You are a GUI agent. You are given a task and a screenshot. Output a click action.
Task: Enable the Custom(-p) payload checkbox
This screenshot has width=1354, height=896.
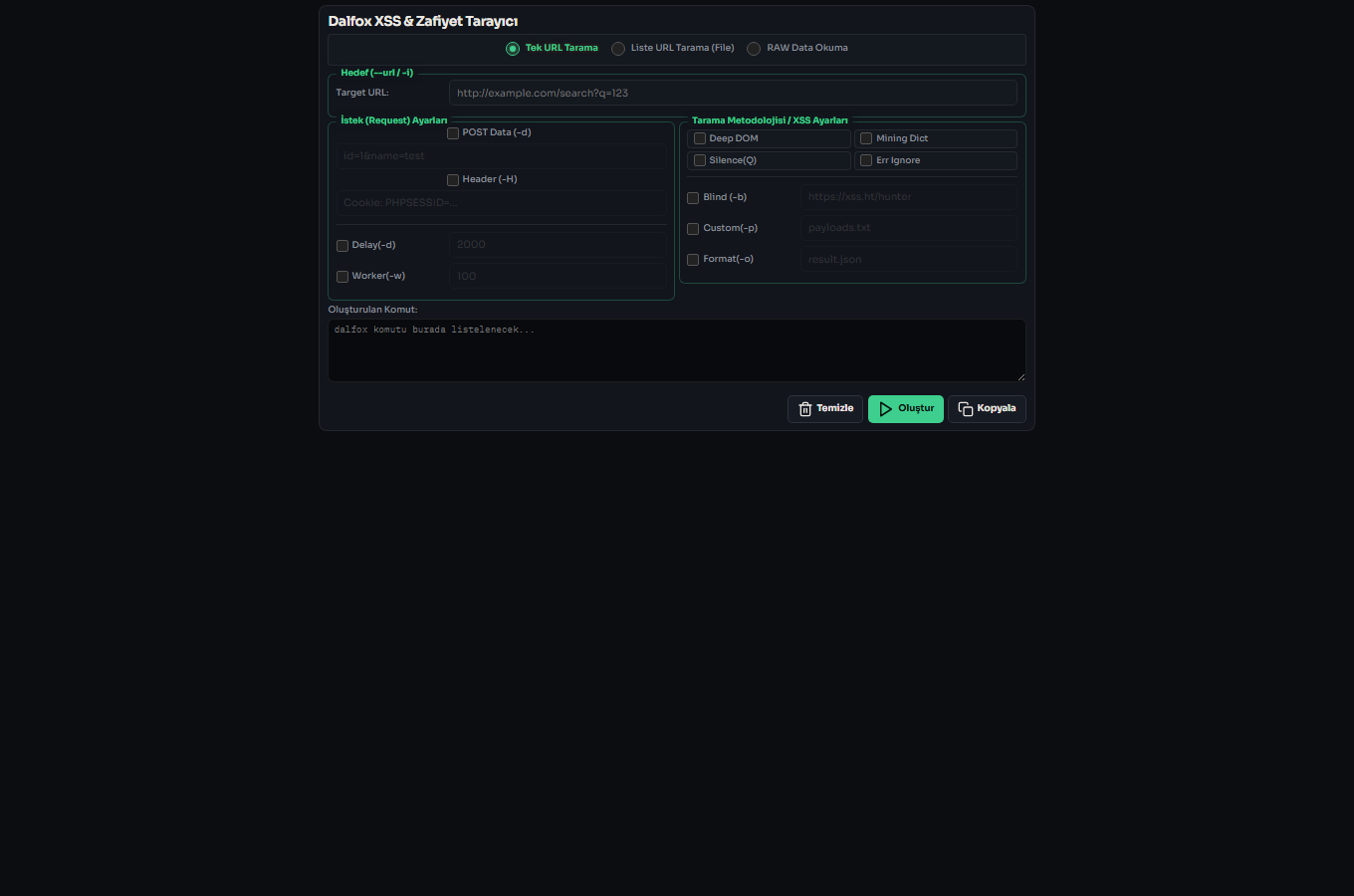pyautogui.click(x=693, y=229)
